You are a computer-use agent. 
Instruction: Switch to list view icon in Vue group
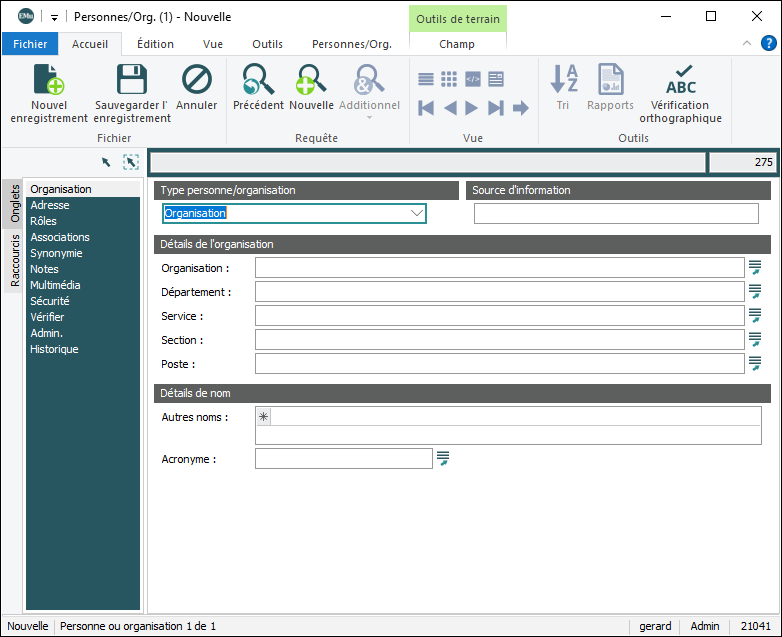click(426, 79)
